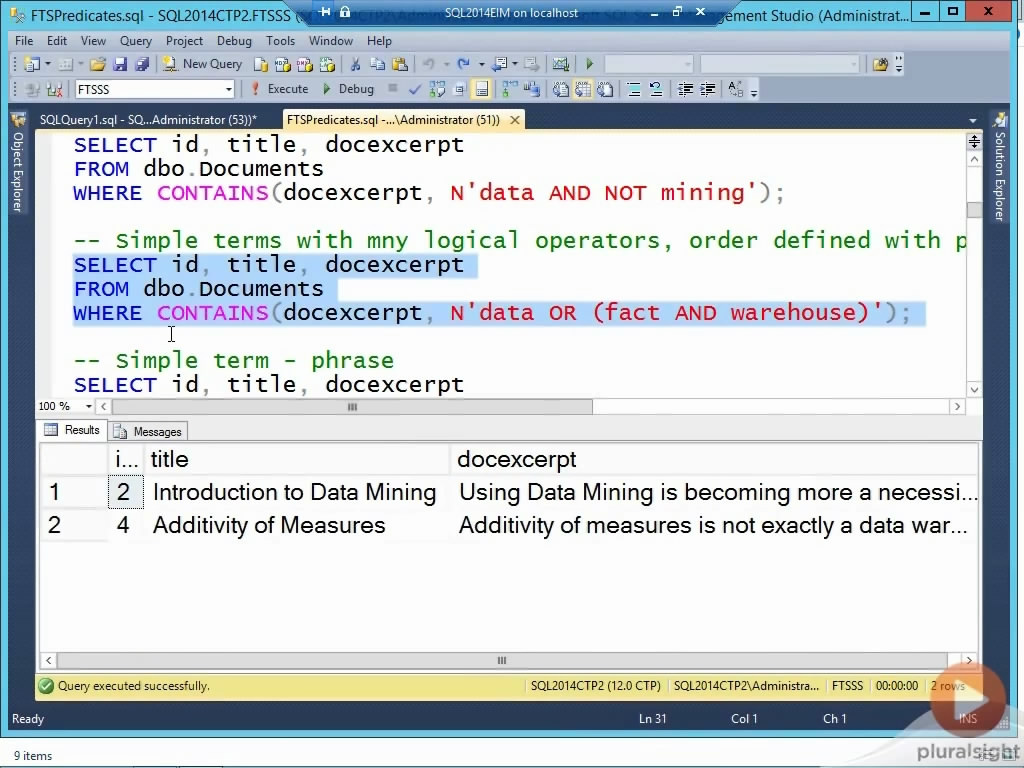Click the Change Connection icon
This screenshot has width=1024, height=768.
point(55,89)
